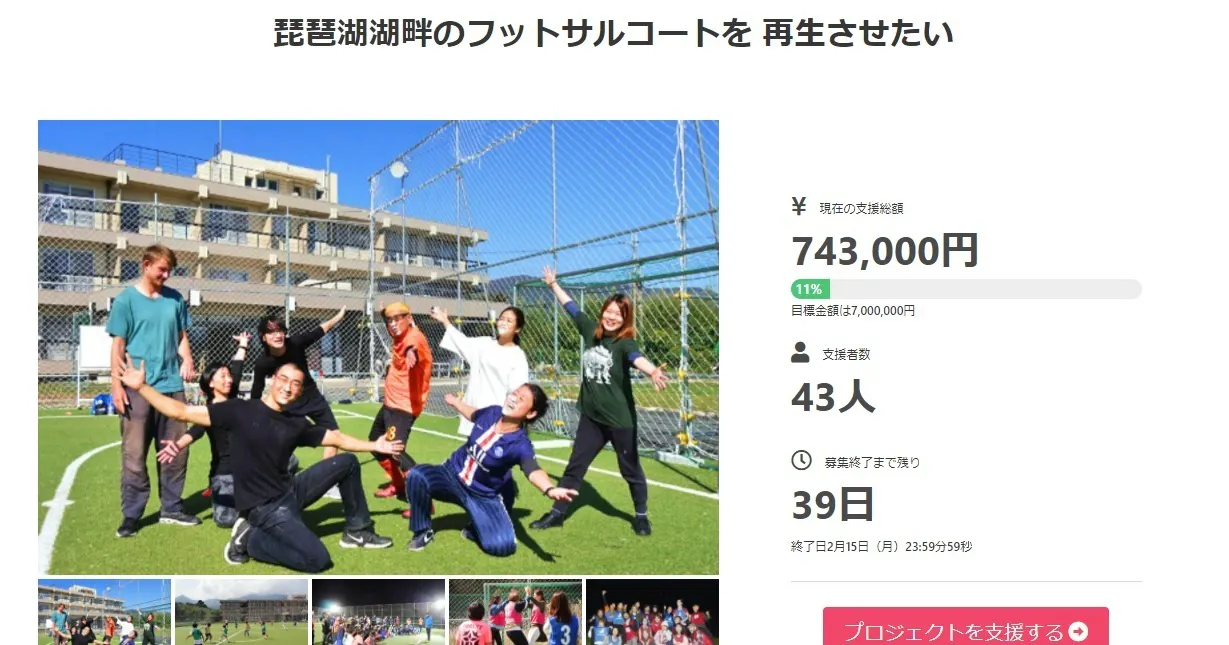The image size is (1229, 645).
Task: Click the title 琵琶湖湖畔のフットサルコートを 再生させたい
Action: 614,33
